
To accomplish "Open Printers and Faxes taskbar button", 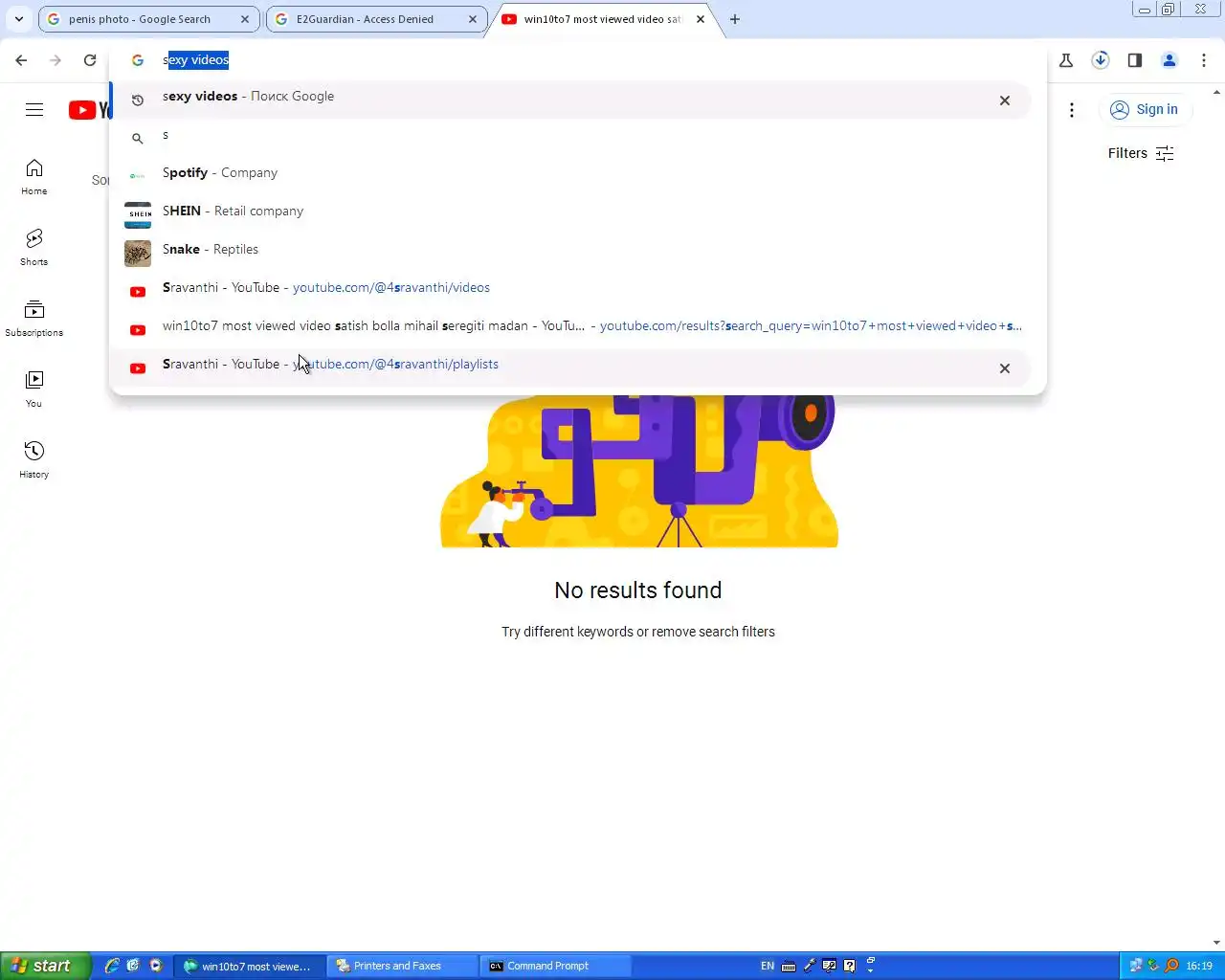I will pos(400,966).
